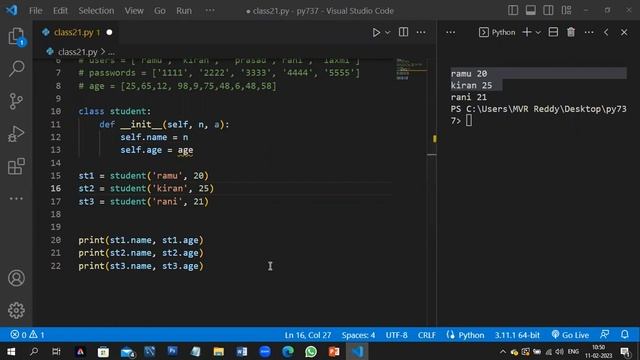Open Microsoft Word from taskbar
Image resolution: width=640 pixels, height=360 pixels.
(242, 351)
